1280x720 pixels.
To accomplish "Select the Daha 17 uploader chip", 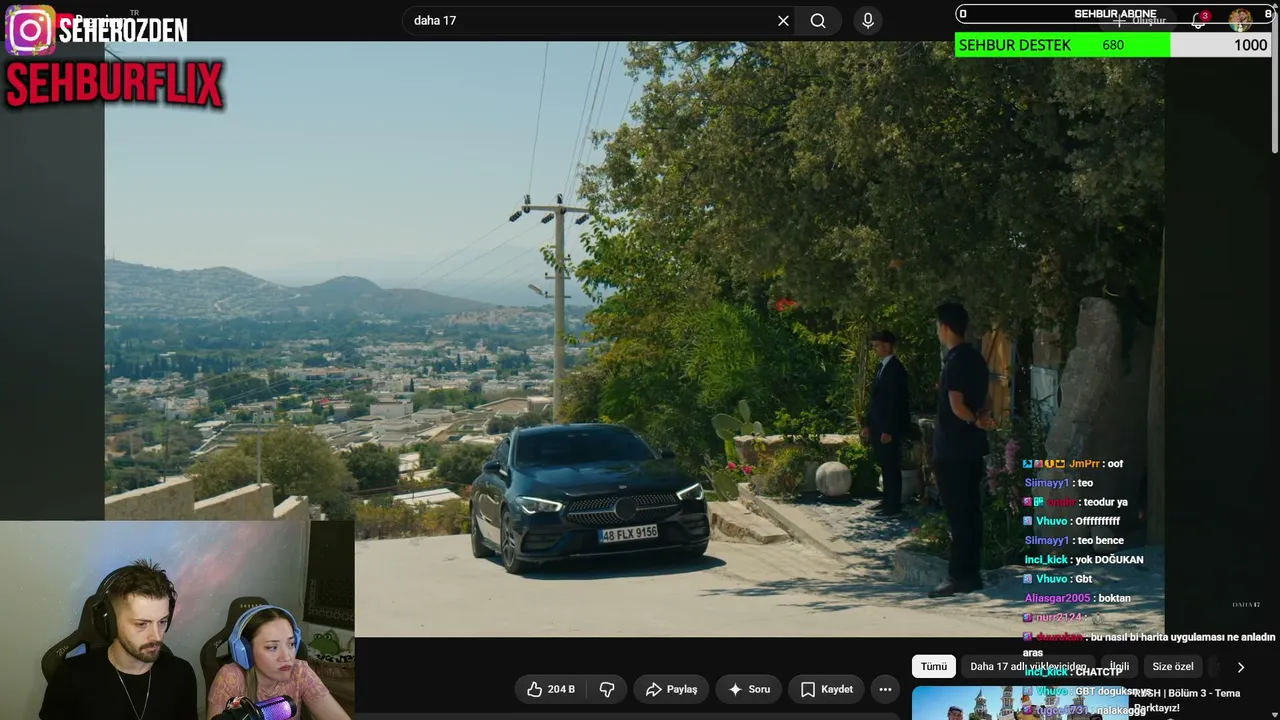I will pyautogui.click(x=1028, y=667).
